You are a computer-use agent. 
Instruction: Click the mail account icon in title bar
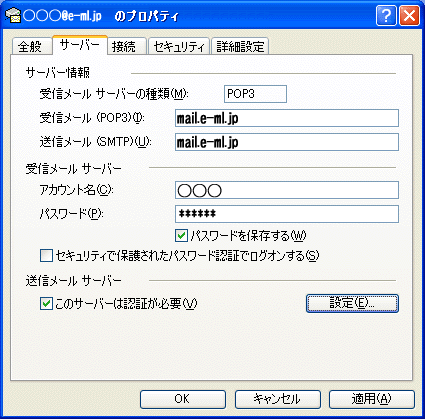tap(13, 16)
